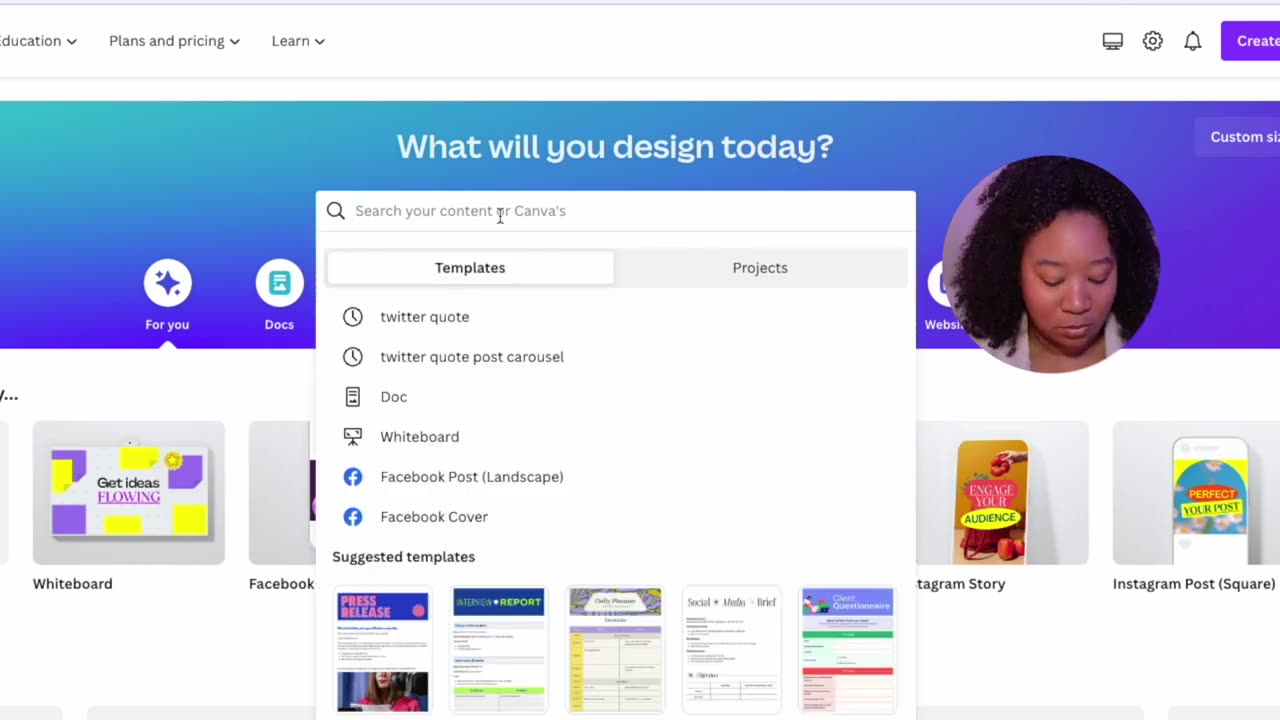Expand the Plans and pricing menu
This screenshot has height=720, width=1280.
[x=175, y=41]
